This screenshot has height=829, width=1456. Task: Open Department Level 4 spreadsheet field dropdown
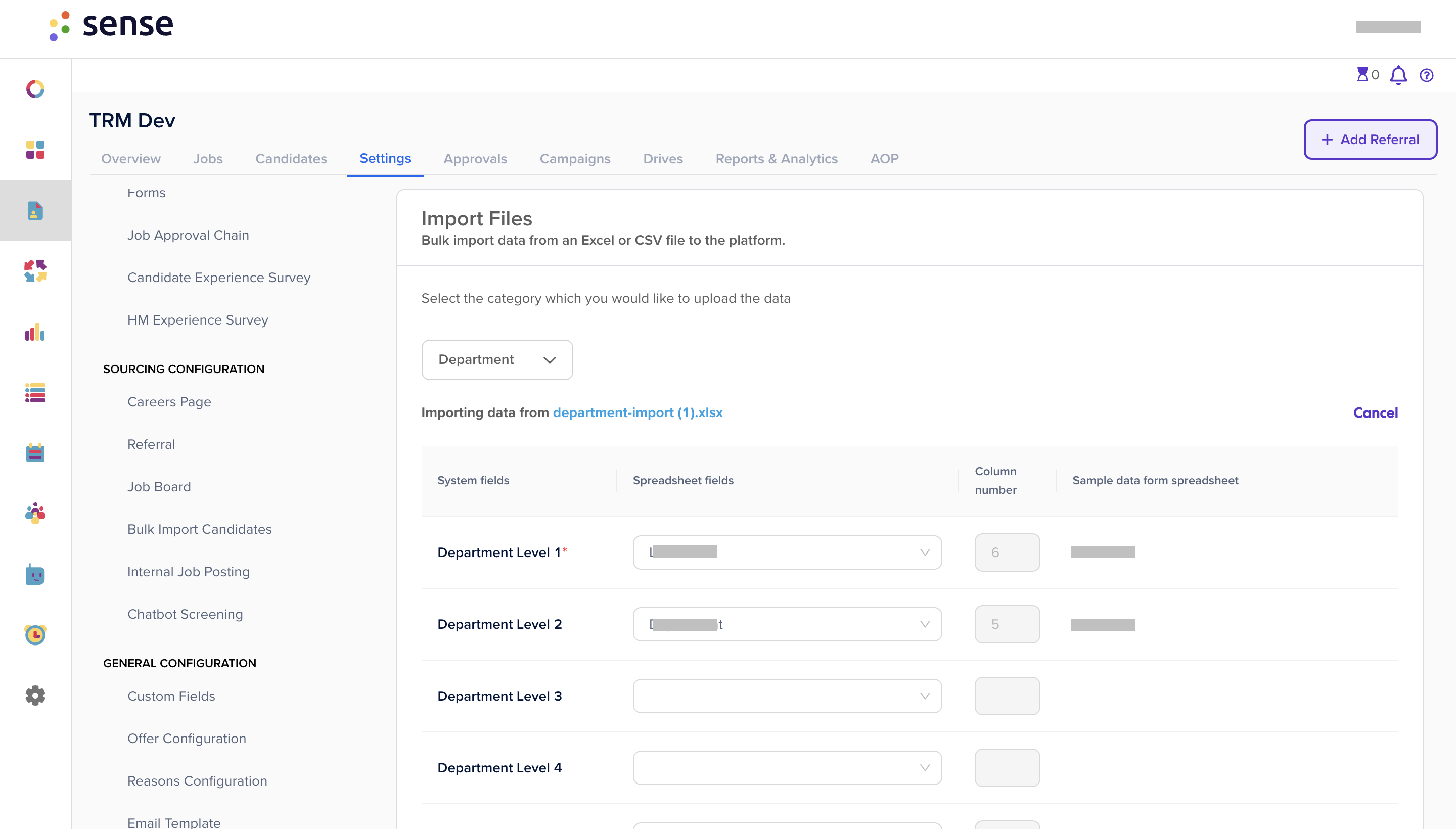[787, 767]
